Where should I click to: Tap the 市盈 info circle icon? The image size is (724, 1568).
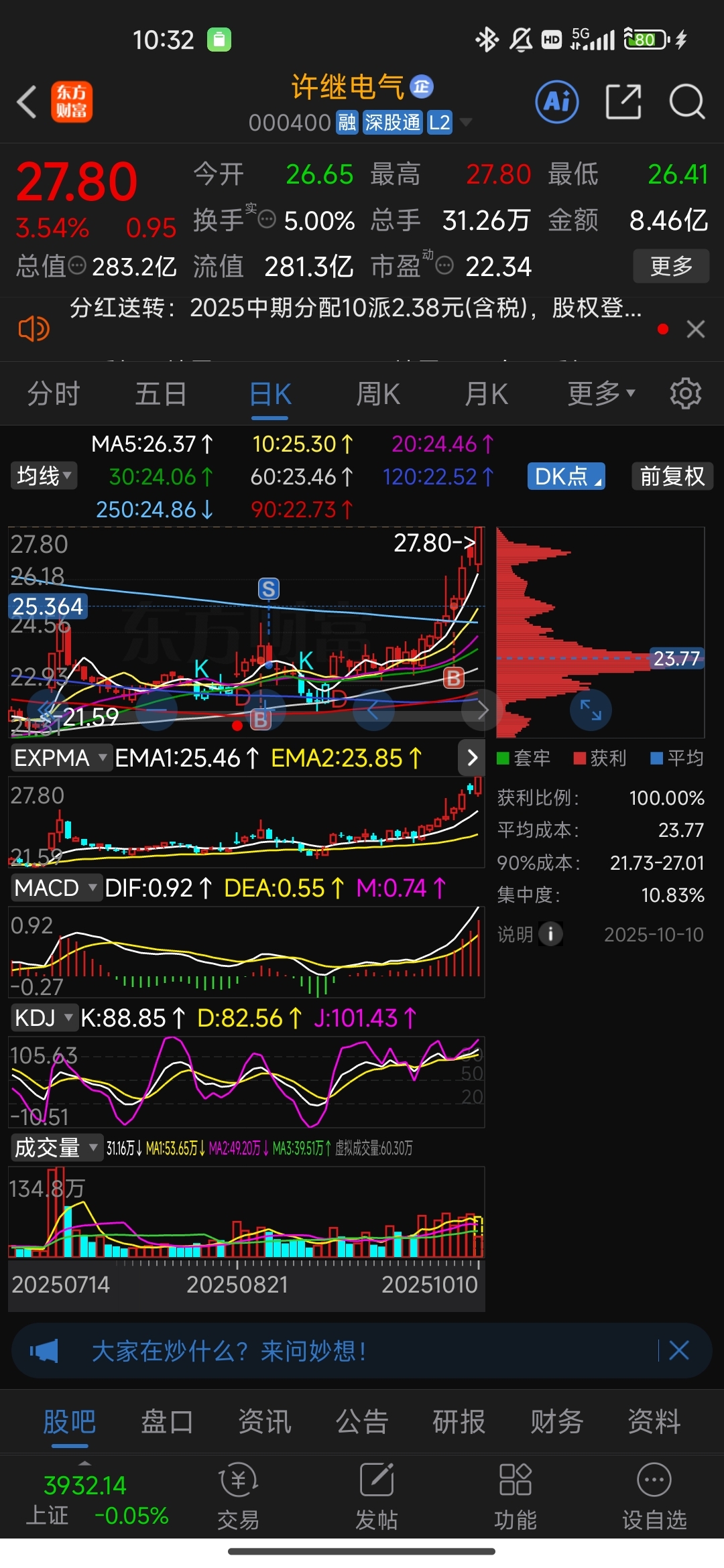point(444,265)
